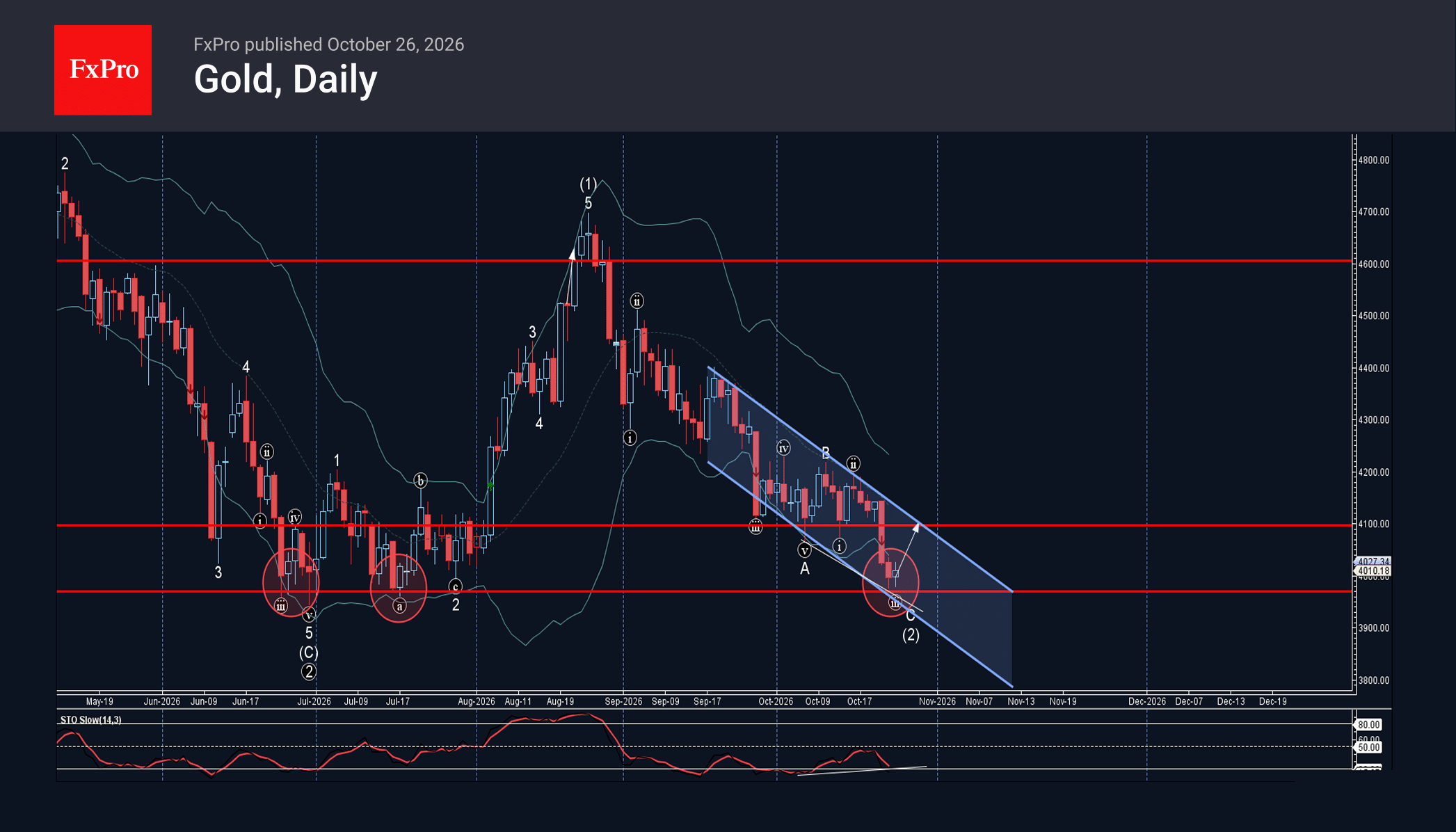Click the circled c wave label

click(x=456, y=587)
